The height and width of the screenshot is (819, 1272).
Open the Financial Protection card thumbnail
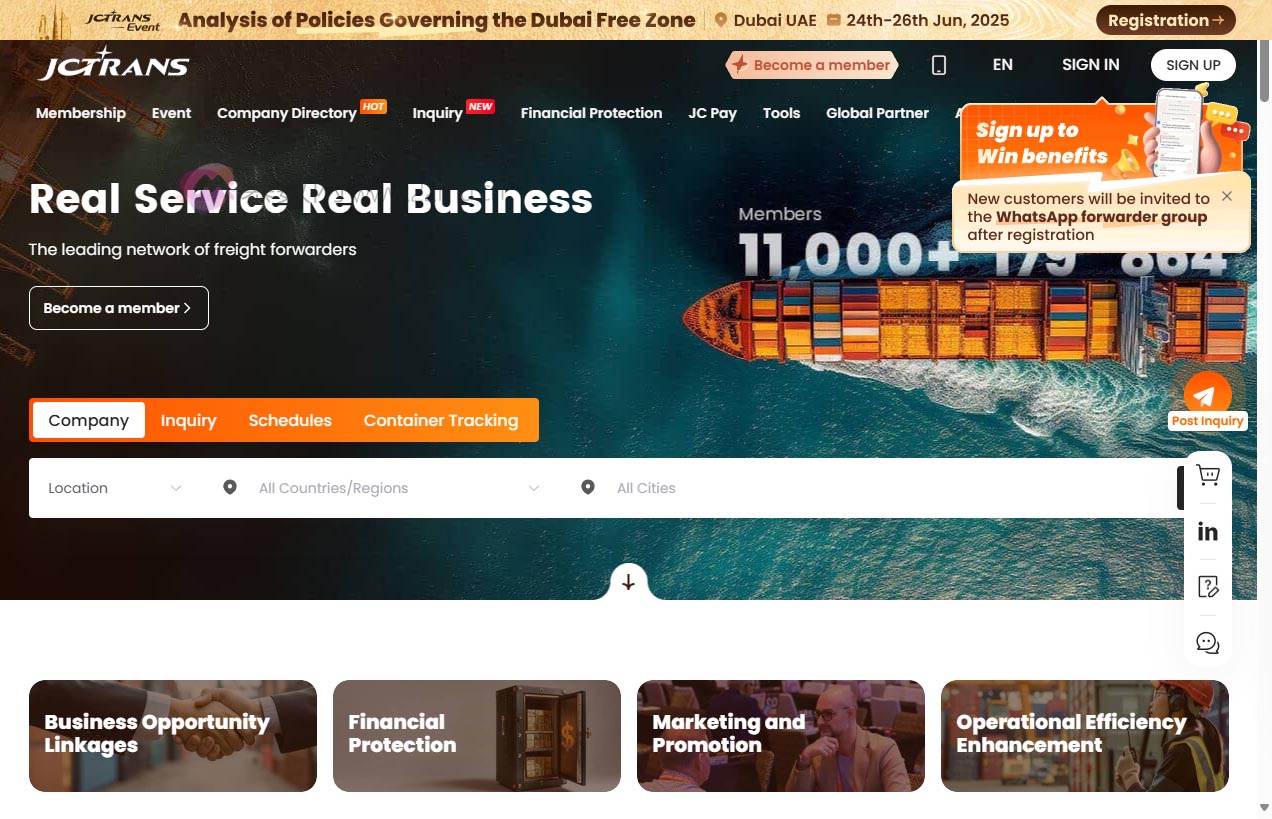point(477,736)
